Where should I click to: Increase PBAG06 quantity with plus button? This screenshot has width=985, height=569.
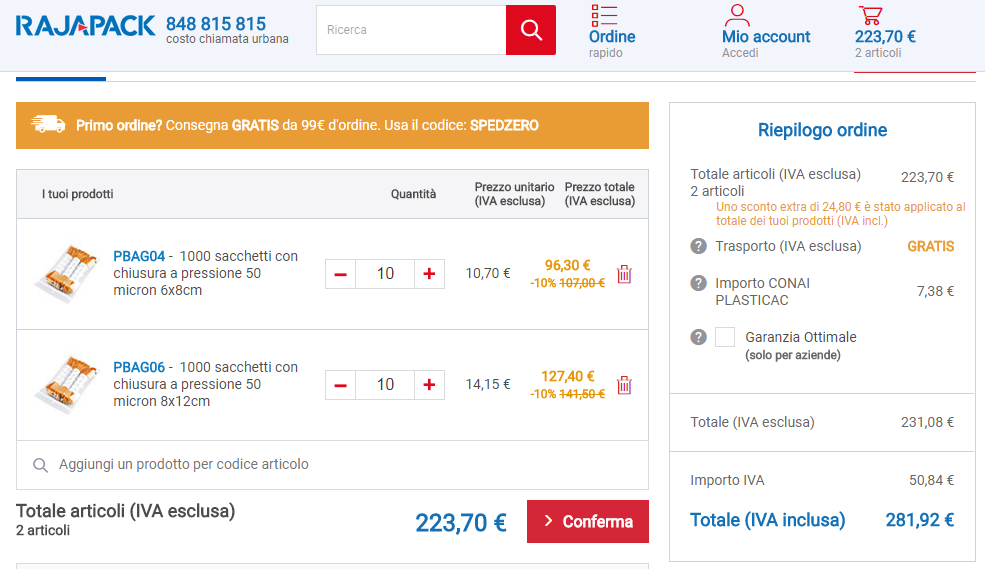(x=429, y=385)
